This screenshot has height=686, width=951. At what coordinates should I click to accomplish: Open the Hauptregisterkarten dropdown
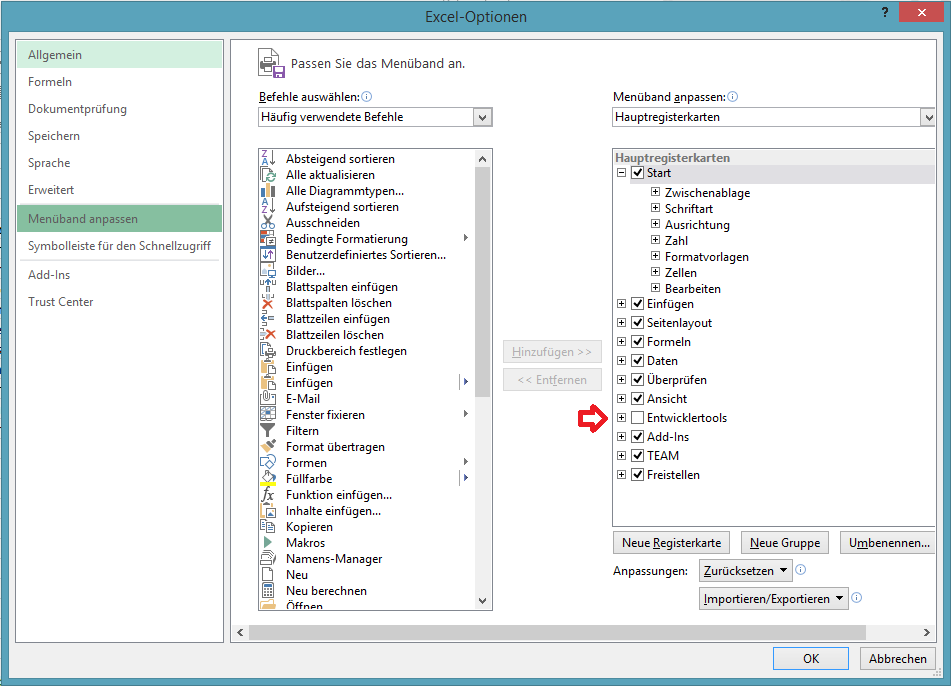pos(928,117)
